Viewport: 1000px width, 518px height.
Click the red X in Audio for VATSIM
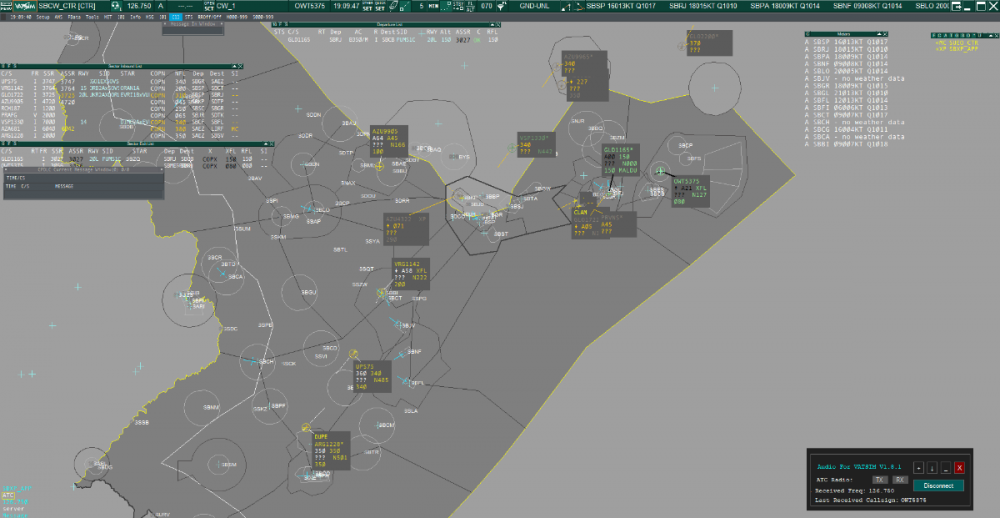point(959,467)
